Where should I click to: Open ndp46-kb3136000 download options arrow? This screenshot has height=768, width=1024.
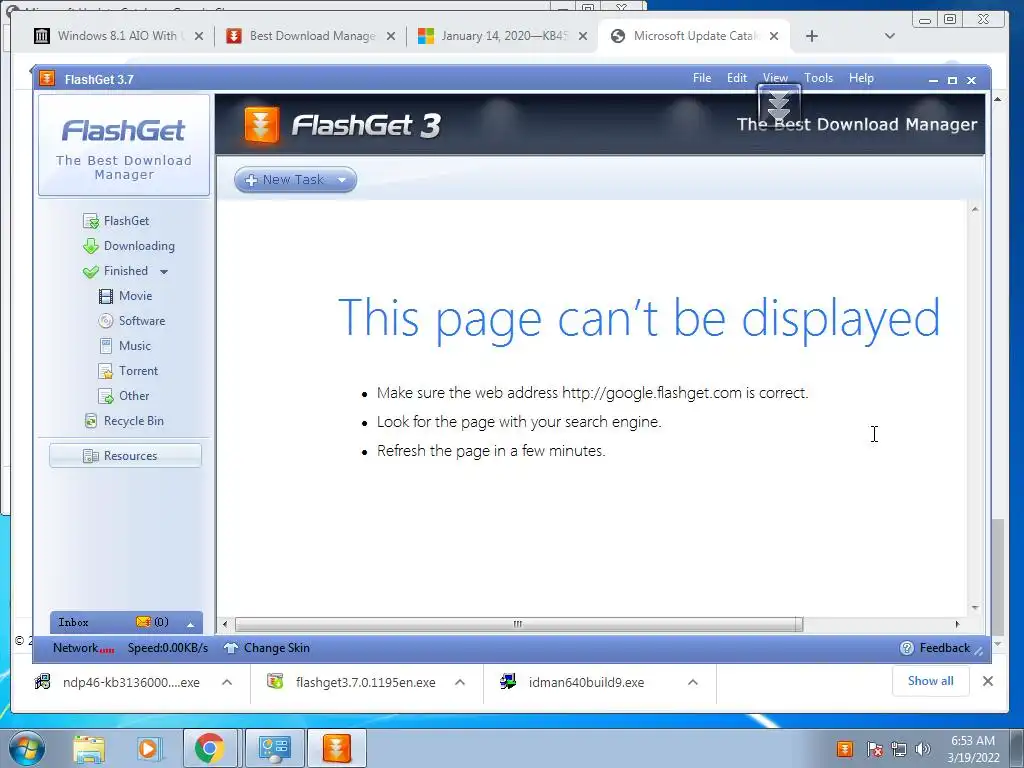point(227,682)
